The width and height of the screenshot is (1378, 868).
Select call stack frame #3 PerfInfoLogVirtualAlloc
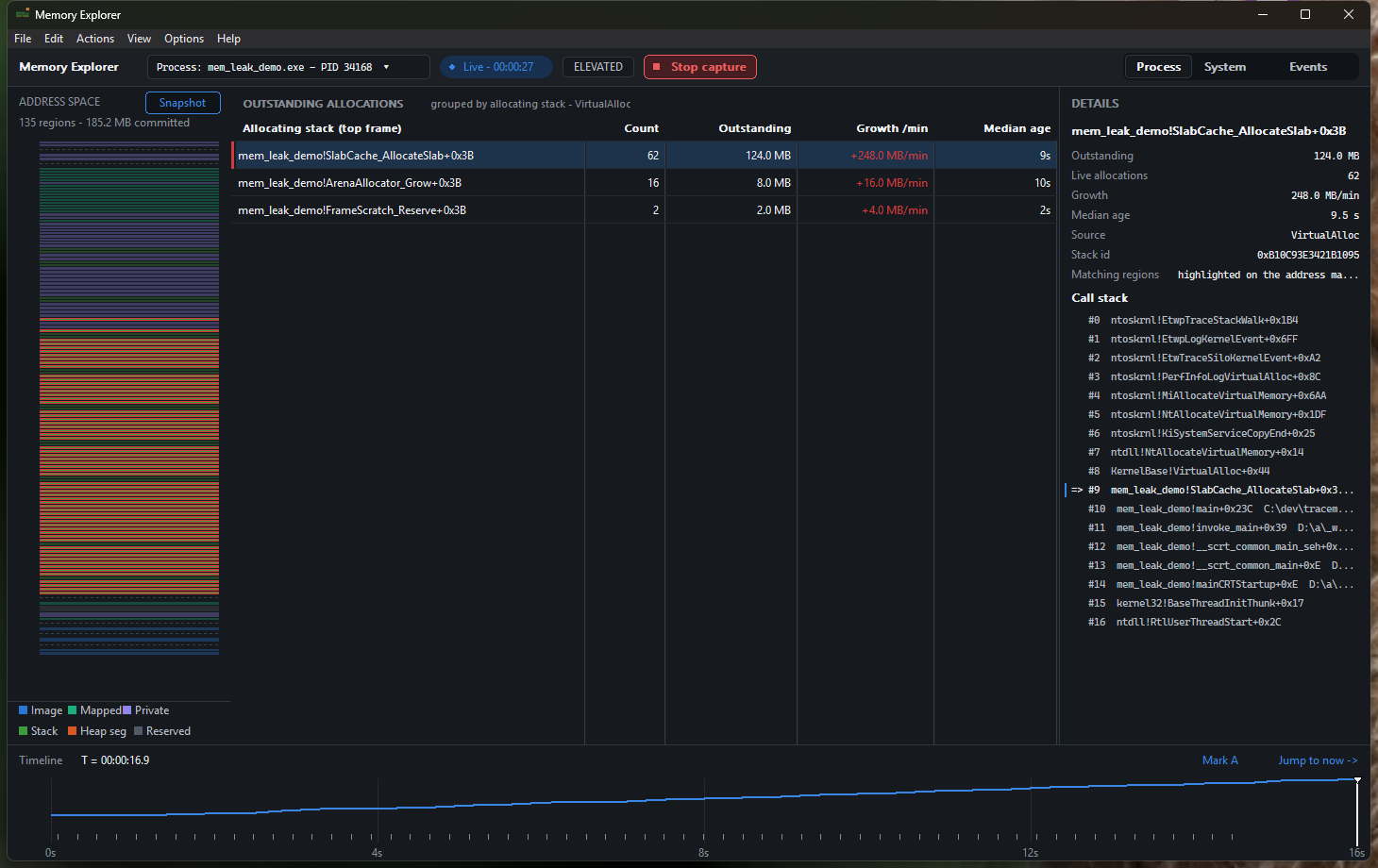tap(1213, 376)
